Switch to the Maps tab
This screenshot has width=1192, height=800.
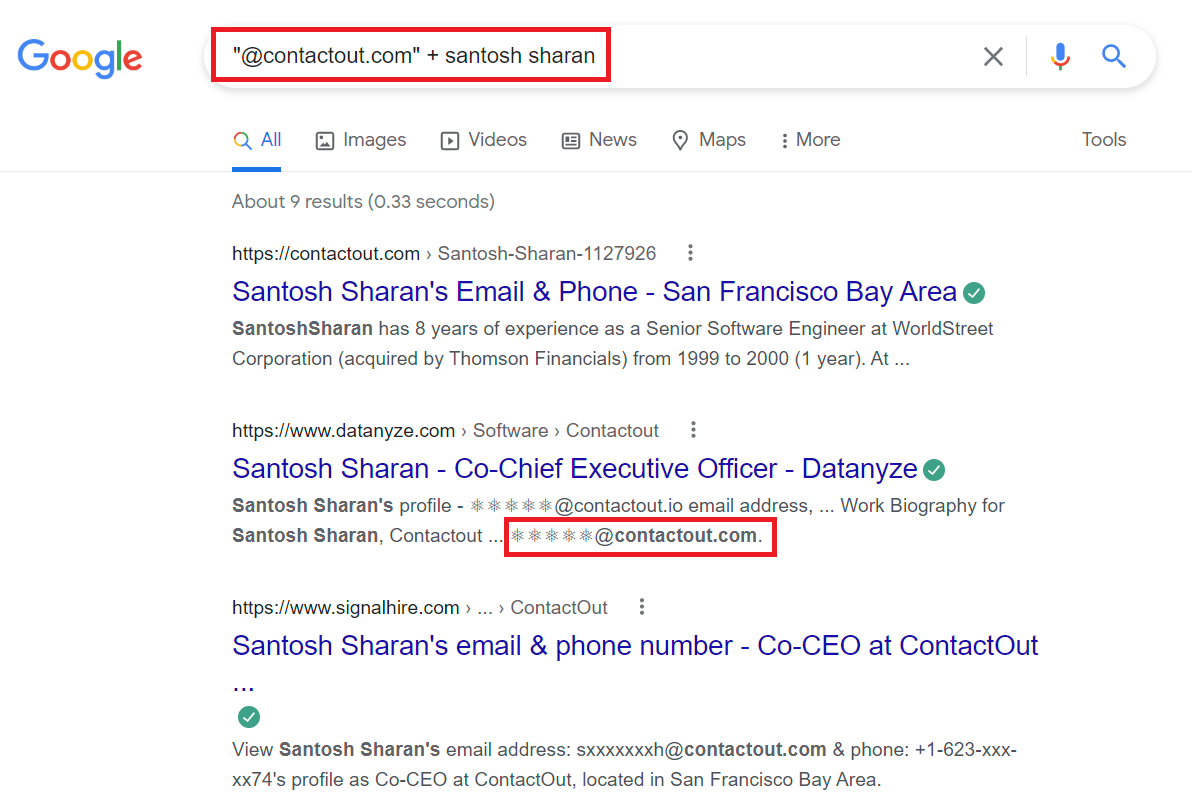[x=709, y=140]
